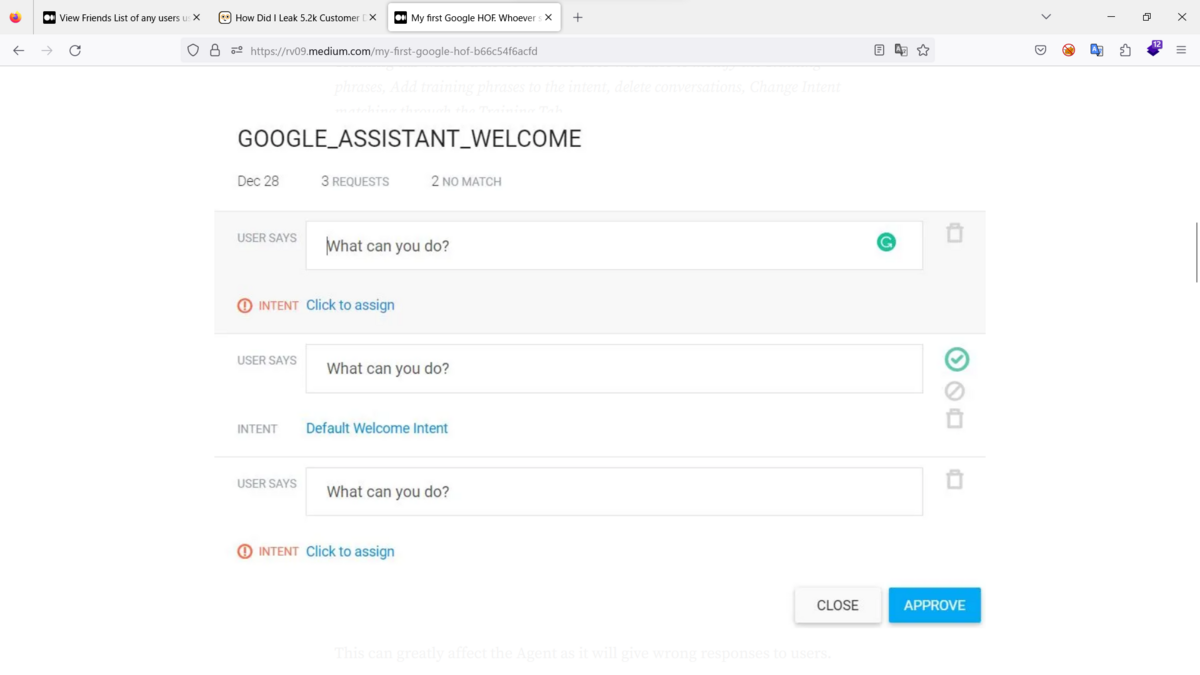Click the blue translate extension icon in the toolbar
Image resolution: width=1200 pixels, height=675 pixels.
(1097, 50)
